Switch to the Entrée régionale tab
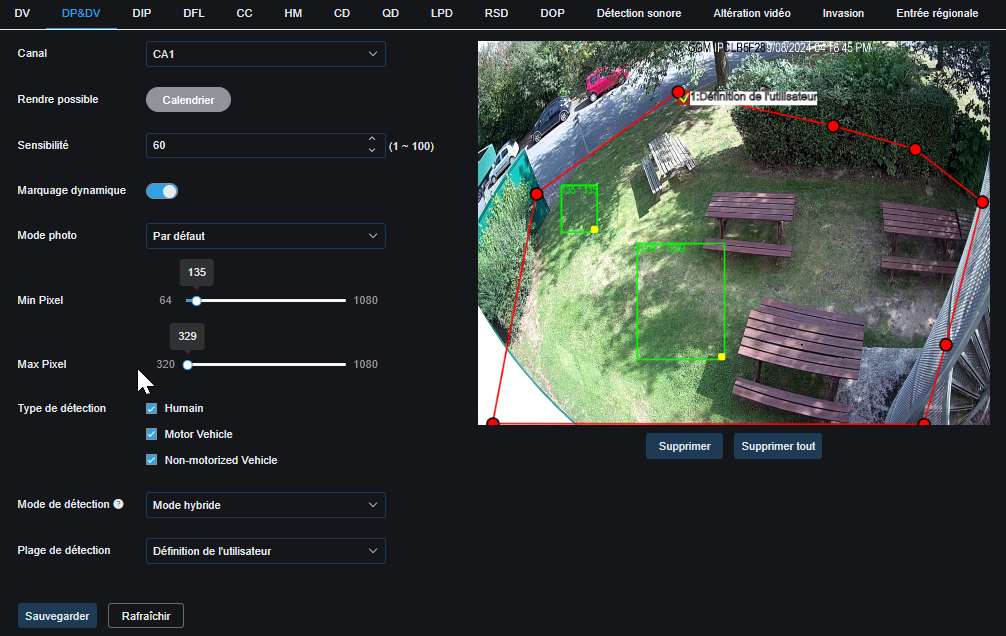 [938, 13]
